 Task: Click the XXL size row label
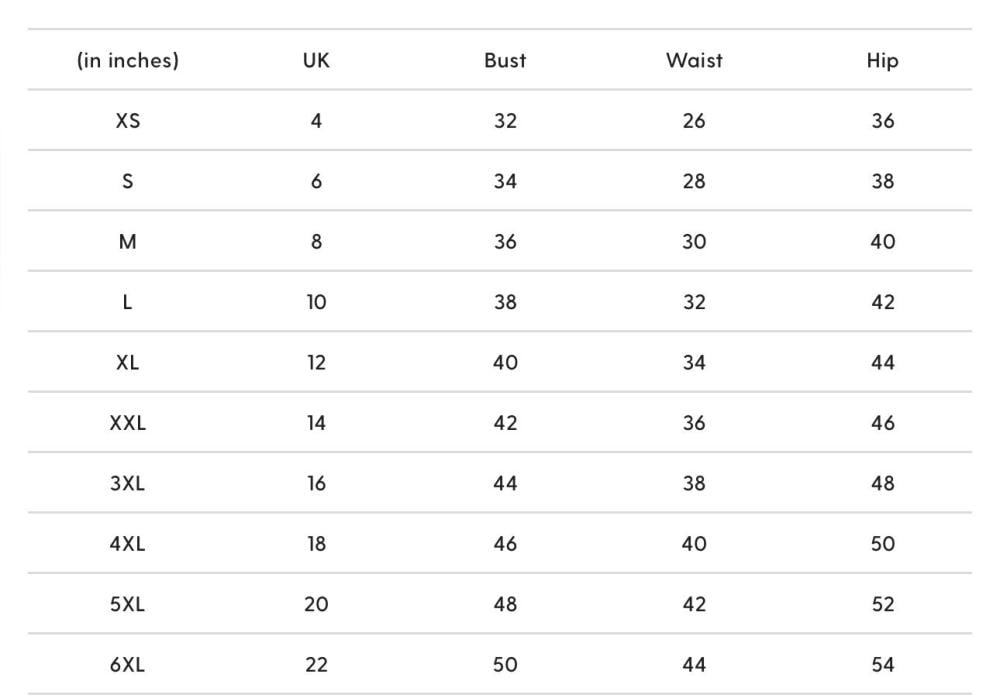[128, 423]
